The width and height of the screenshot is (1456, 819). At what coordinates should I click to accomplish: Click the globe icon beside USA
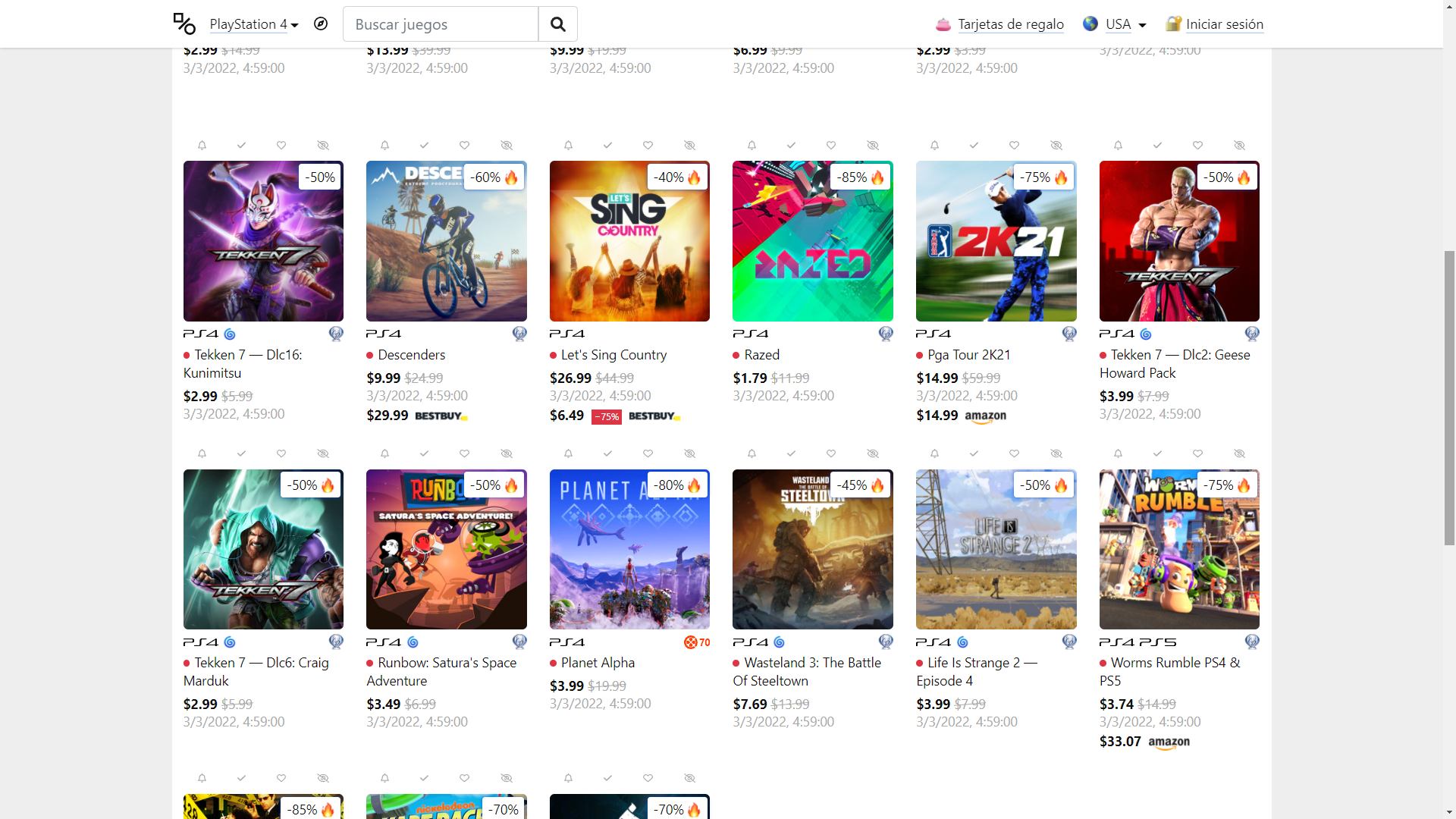(1090, 24)
